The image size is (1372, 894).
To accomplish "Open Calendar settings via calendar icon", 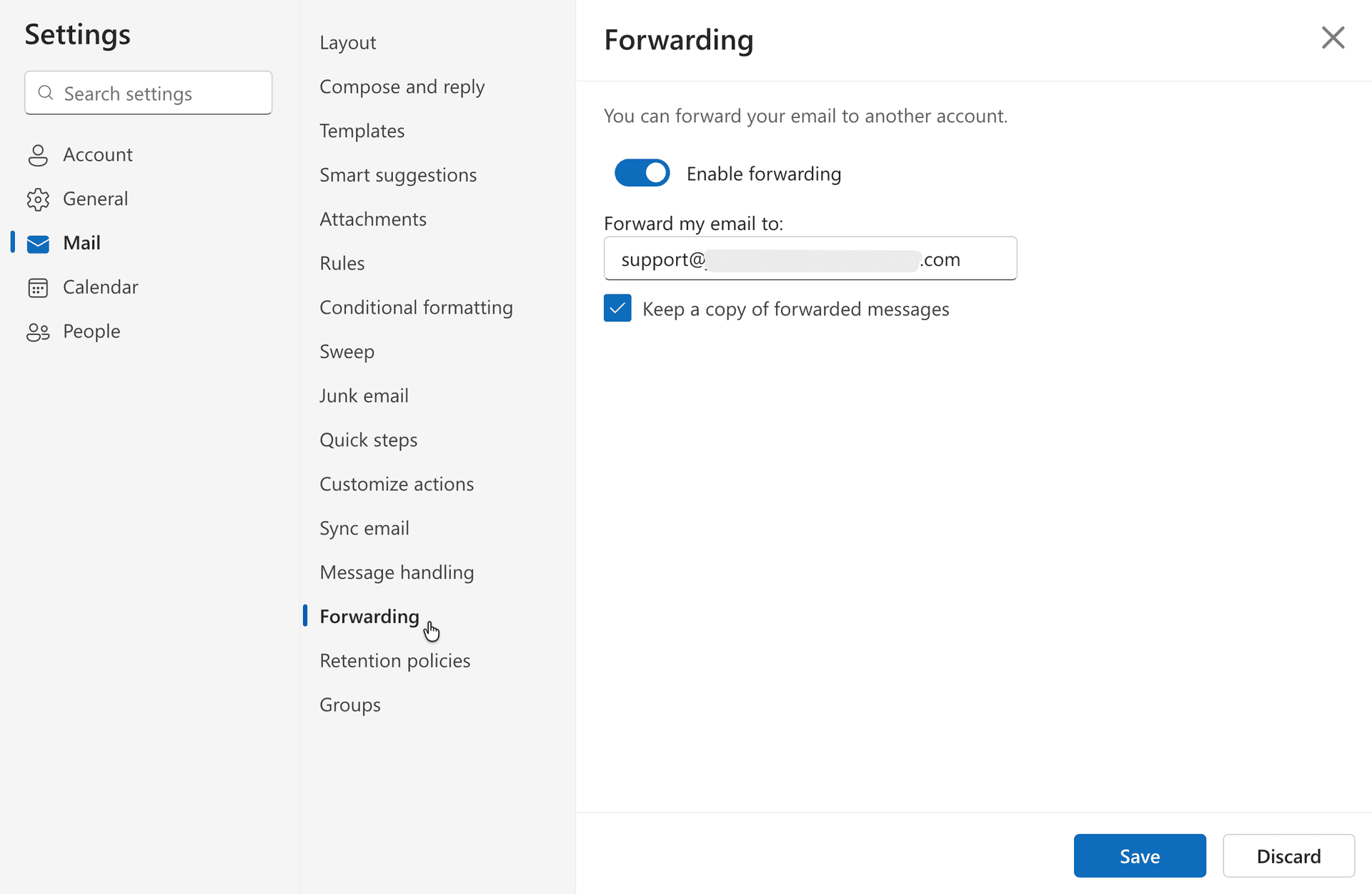I will 39,287.
